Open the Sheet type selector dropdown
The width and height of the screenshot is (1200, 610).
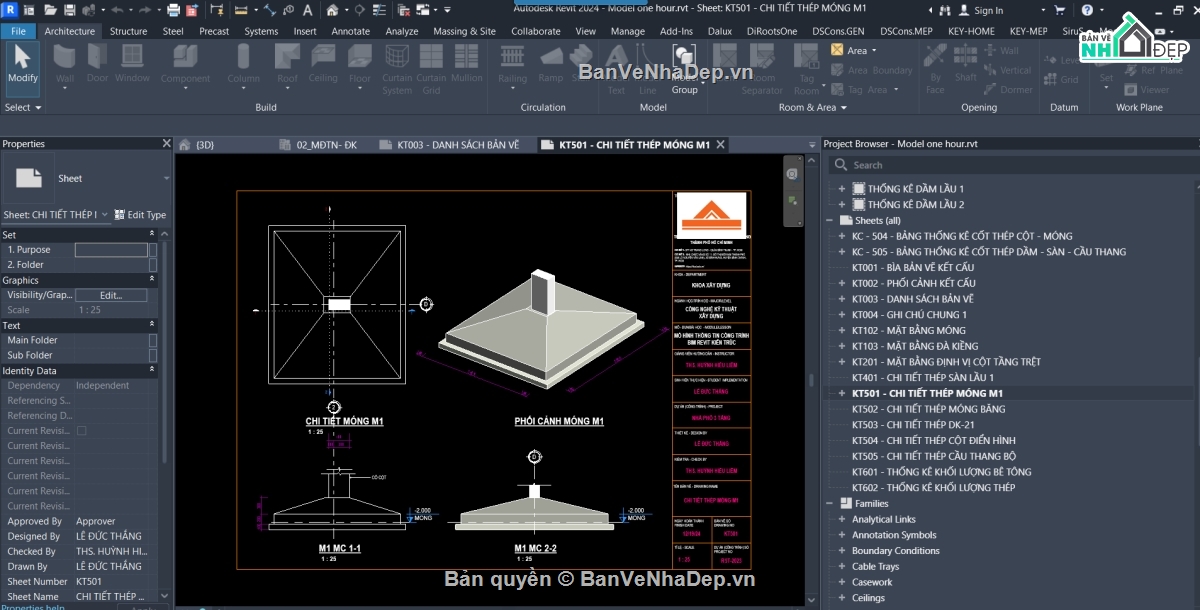(x=167, y=178)
